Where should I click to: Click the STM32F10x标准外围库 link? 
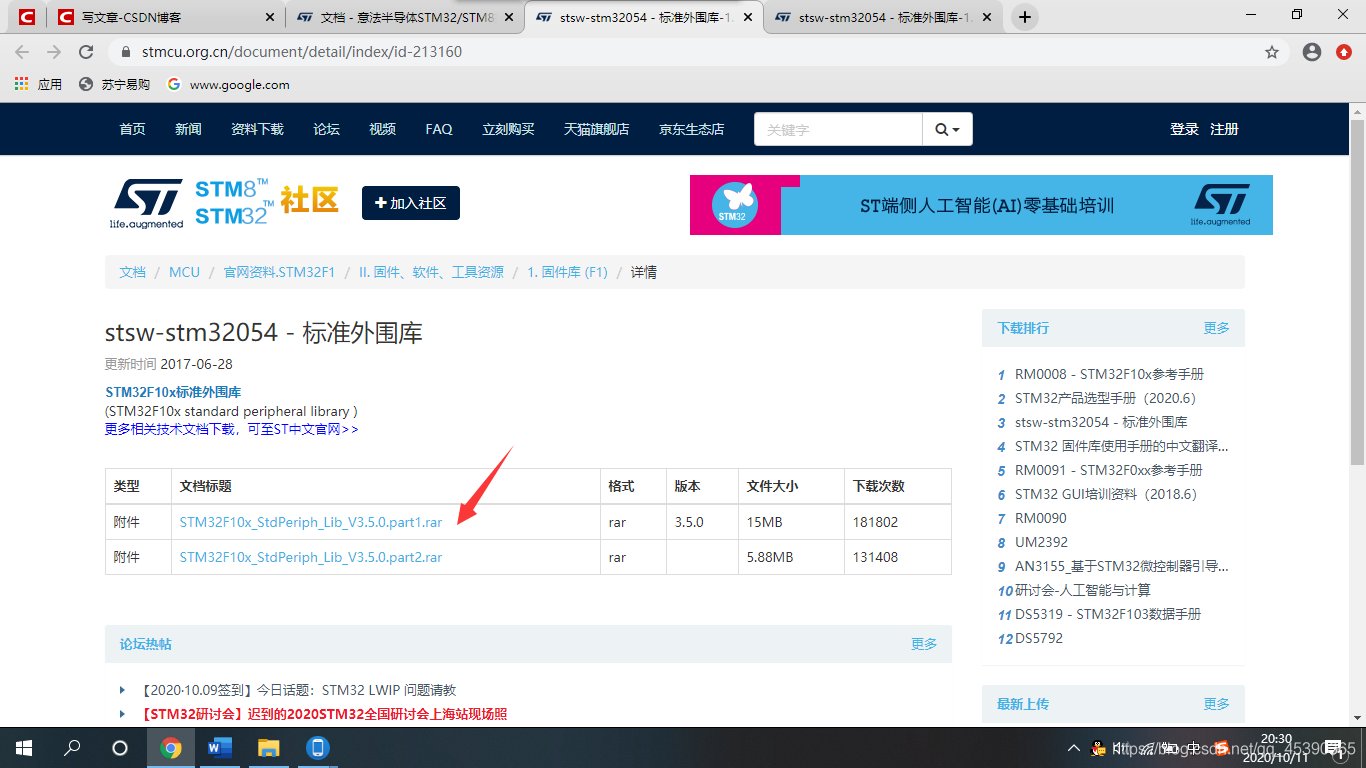[x=173, y=392]
